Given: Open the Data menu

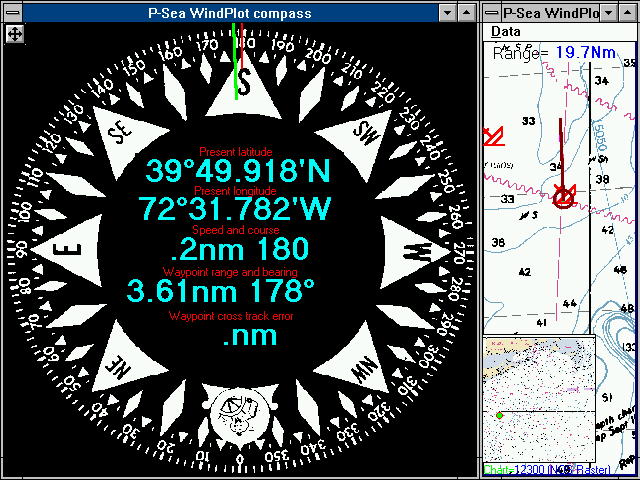Looking at the screenshot, I should pos(505,31).
